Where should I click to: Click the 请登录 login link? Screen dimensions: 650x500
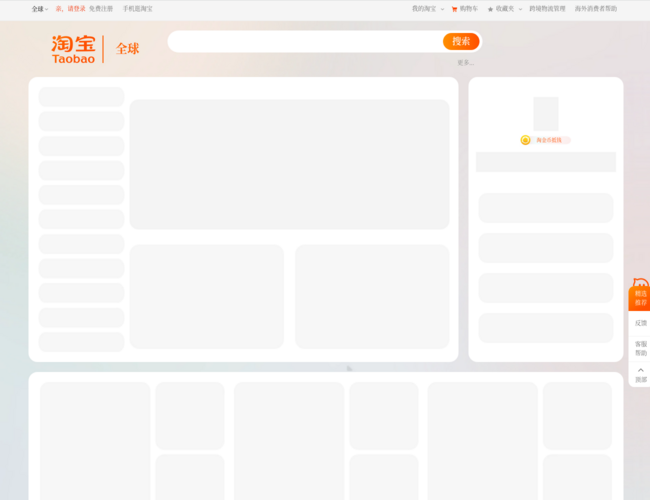click(x=76, y=9)
